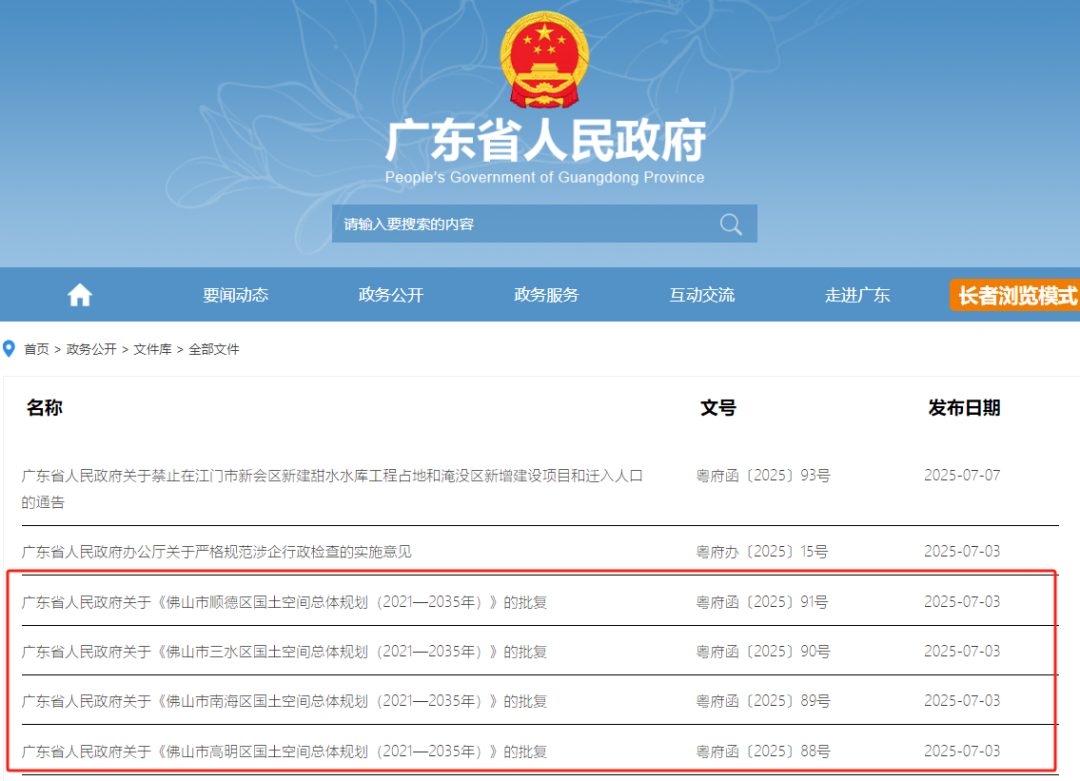
Task: Go to 走进广东 section
Action: [857, 295]
